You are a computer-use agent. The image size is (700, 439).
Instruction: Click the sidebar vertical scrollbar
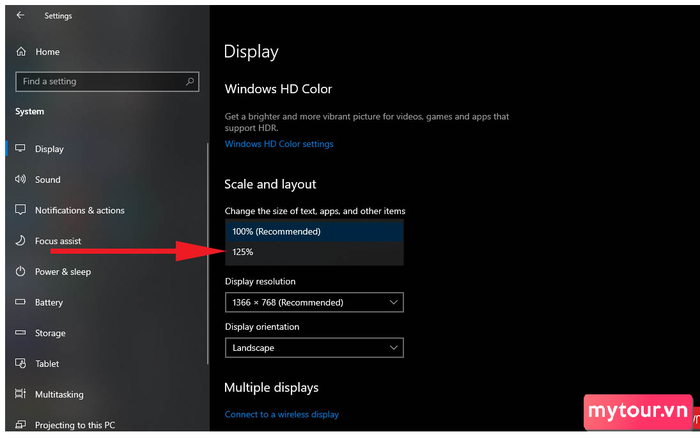click(208, 253)
